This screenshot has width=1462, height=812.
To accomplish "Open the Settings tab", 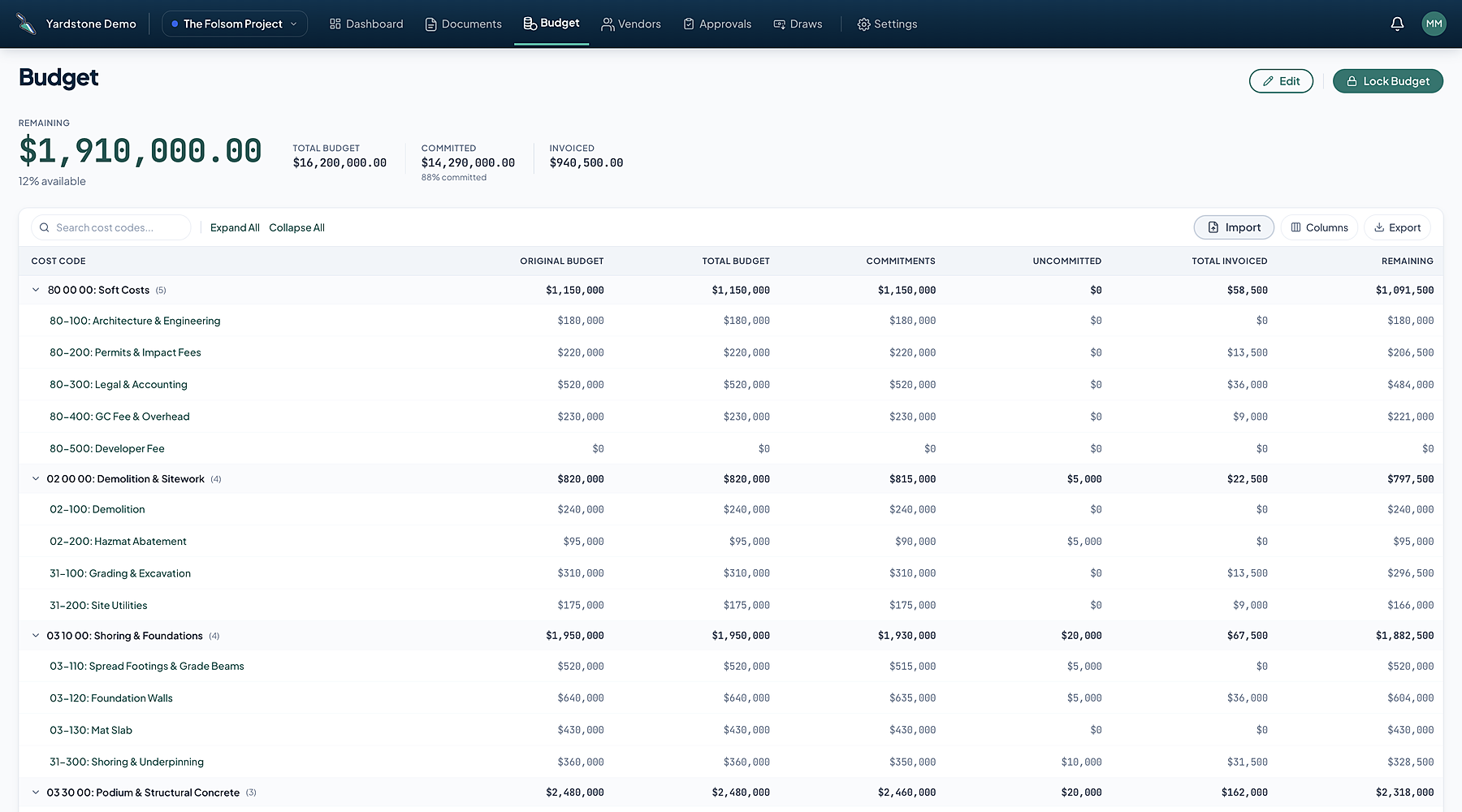I will 887,24.
